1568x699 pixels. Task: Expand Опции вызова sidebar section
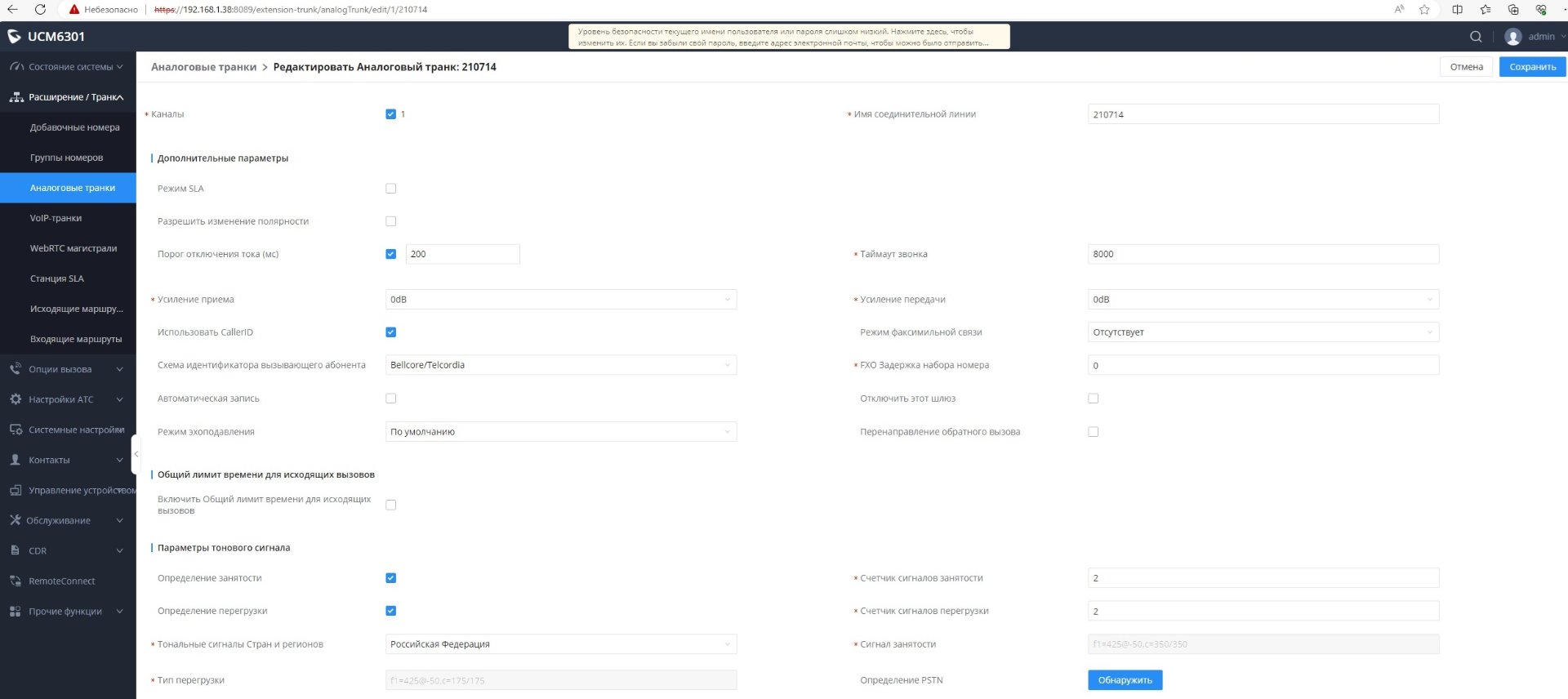coord(68,369)
